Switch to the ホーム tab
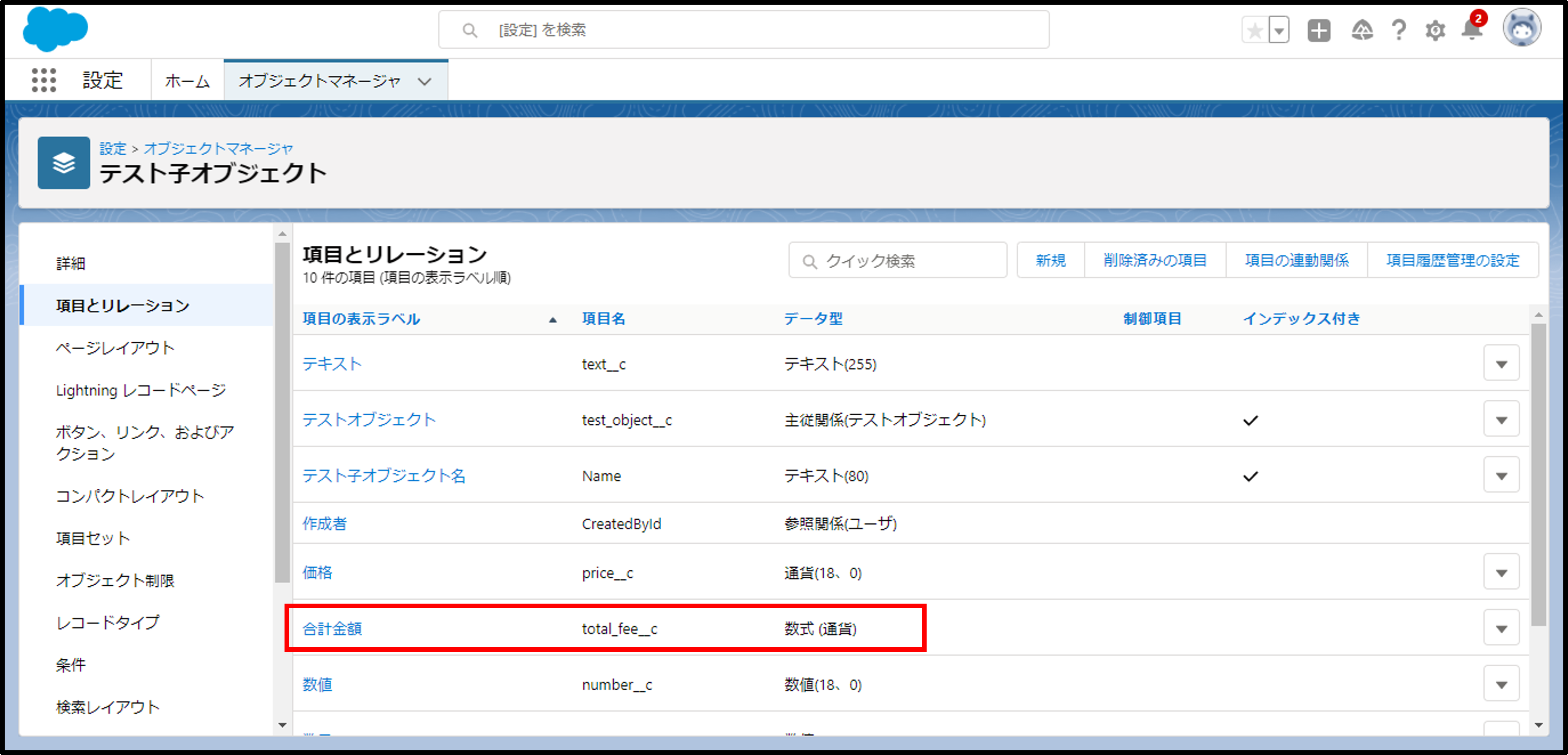This screenshot has width=1568, height=755. 187,81
